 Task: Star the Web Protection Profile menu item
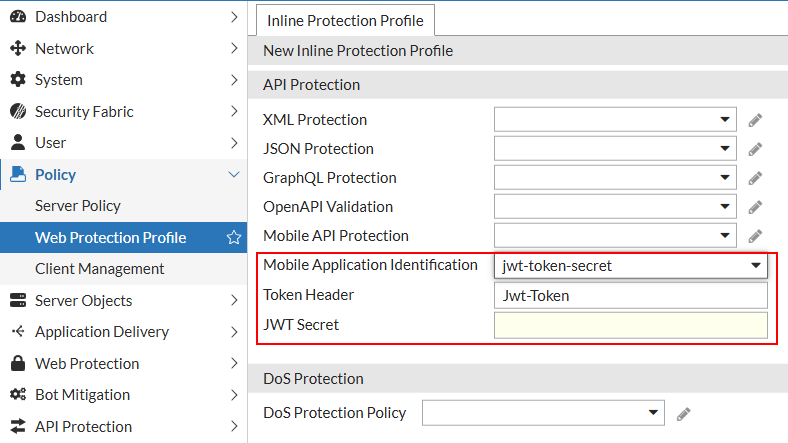pos(234,238)
